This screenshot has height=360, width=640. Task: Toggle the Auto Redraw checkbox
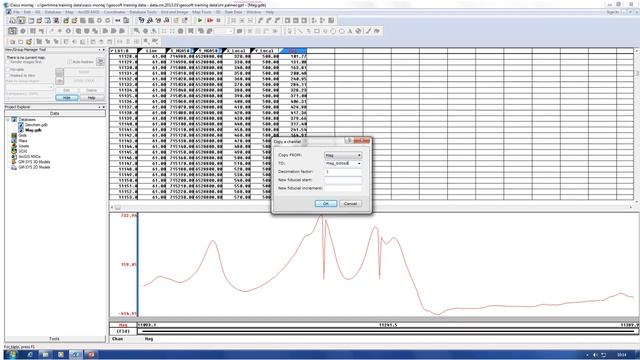pos(70,62)
